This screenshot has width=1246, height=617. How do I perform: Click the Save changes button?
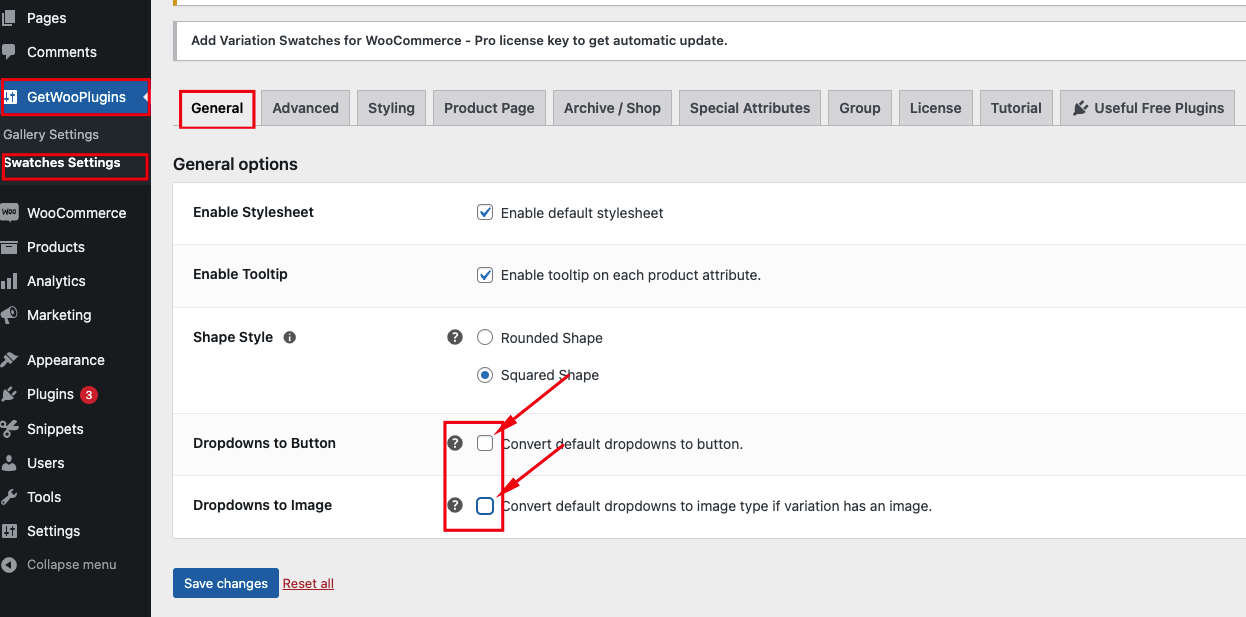pos(226,583)
